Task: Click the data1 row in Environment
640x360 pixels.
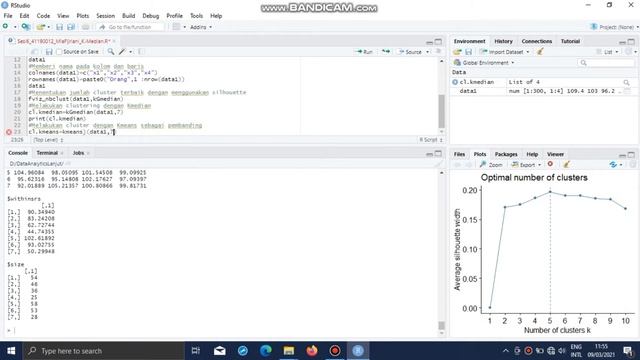Action: (x=543, y=91)
